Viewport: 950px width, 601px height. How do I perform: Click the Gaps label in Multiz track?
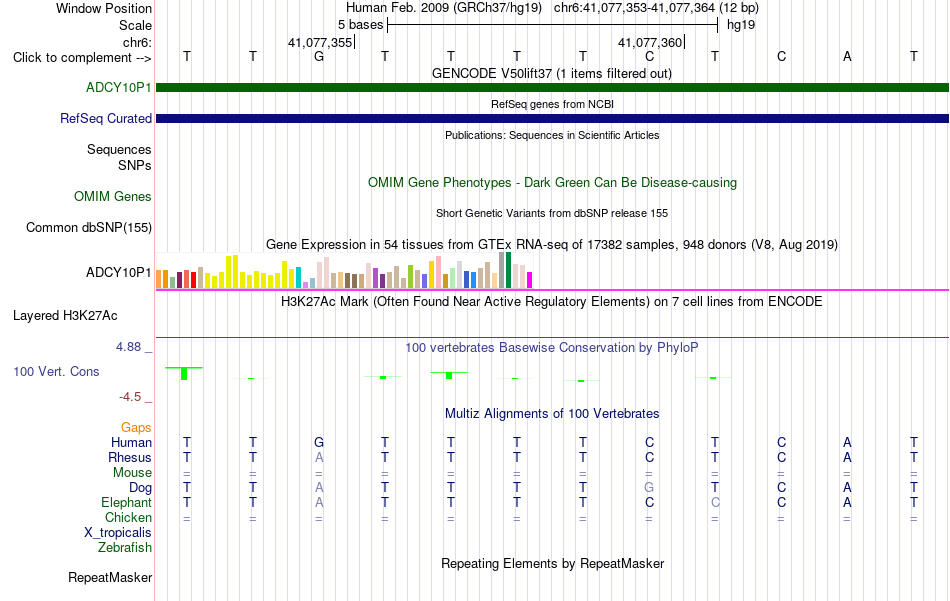point(136,428)
